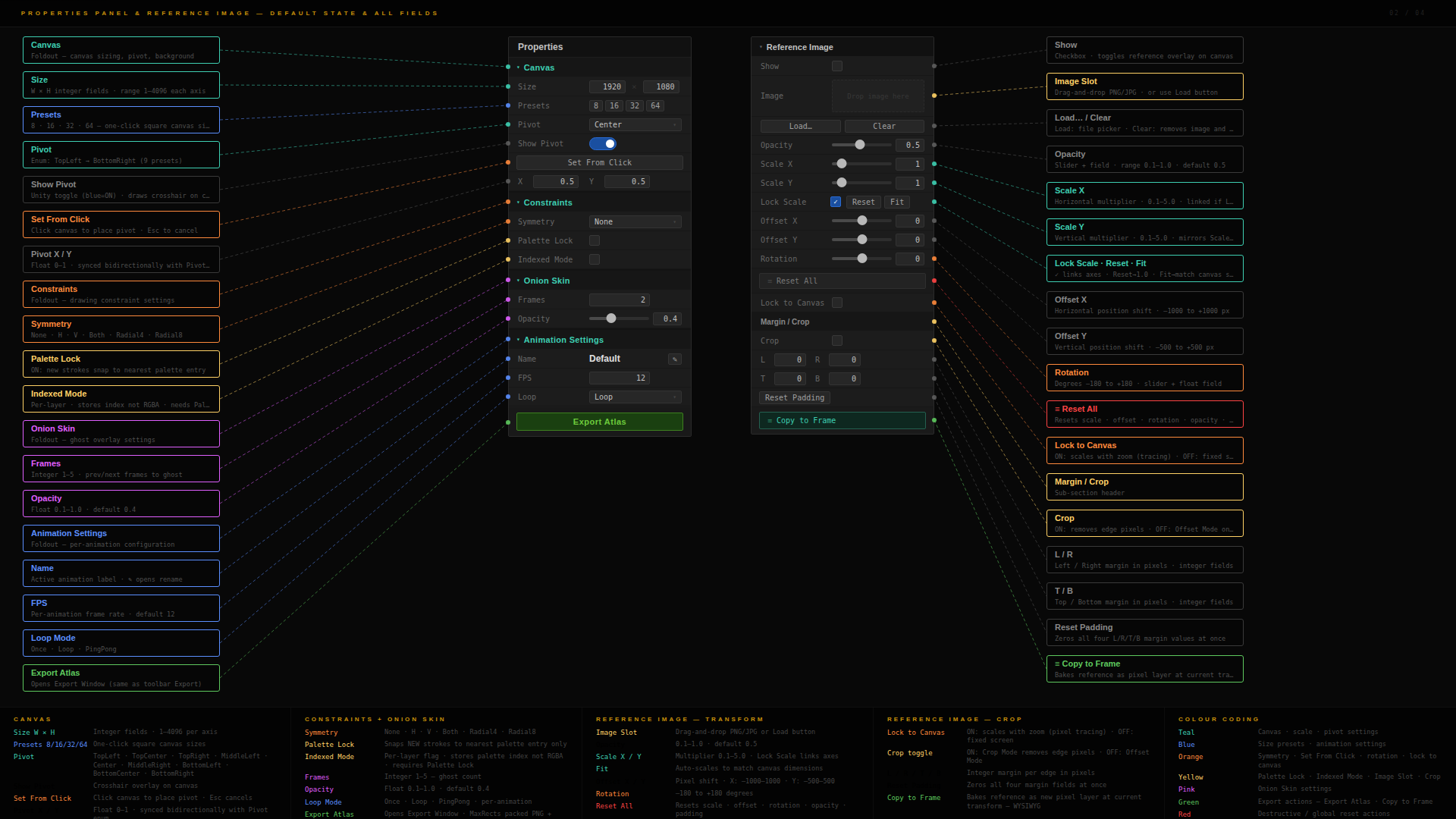Click the pencil rename icon beside Default

(x=674, y=359)
